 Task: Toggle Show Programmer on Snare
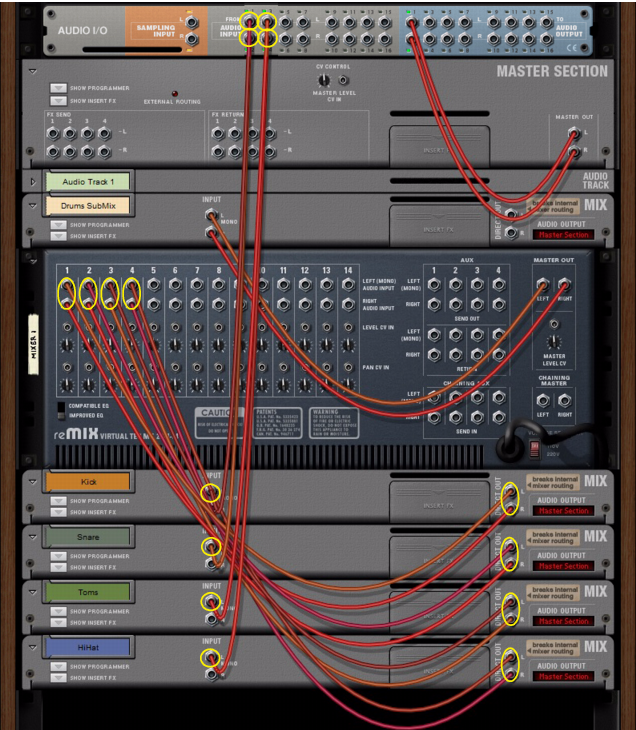coord(58,556)
